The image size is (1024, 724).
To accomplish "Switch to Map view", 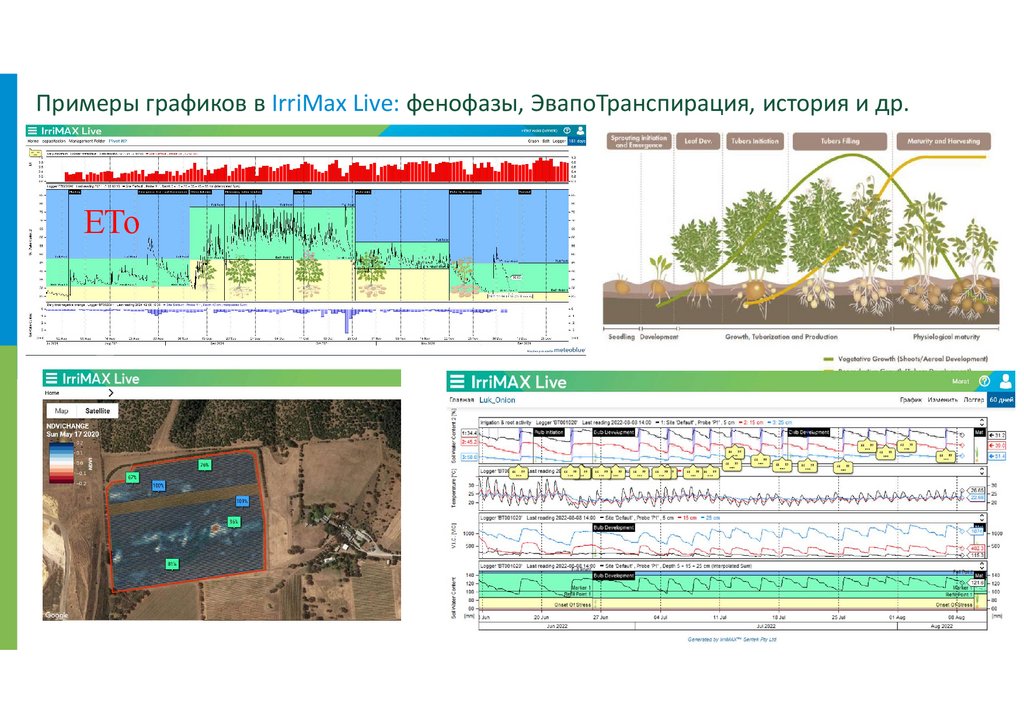I will (x=61, y=411).
